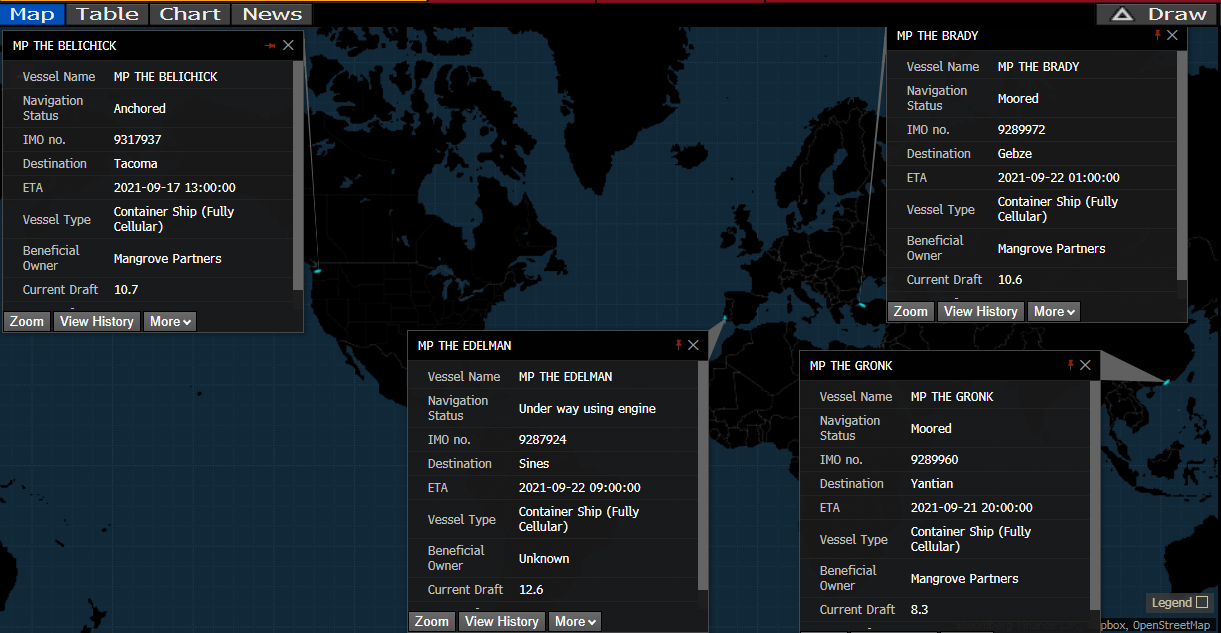The height and width of the screenshot is (633, 1221).
Task: Zoom to MP THE BRADY vessel
Action: pos(910,311)
